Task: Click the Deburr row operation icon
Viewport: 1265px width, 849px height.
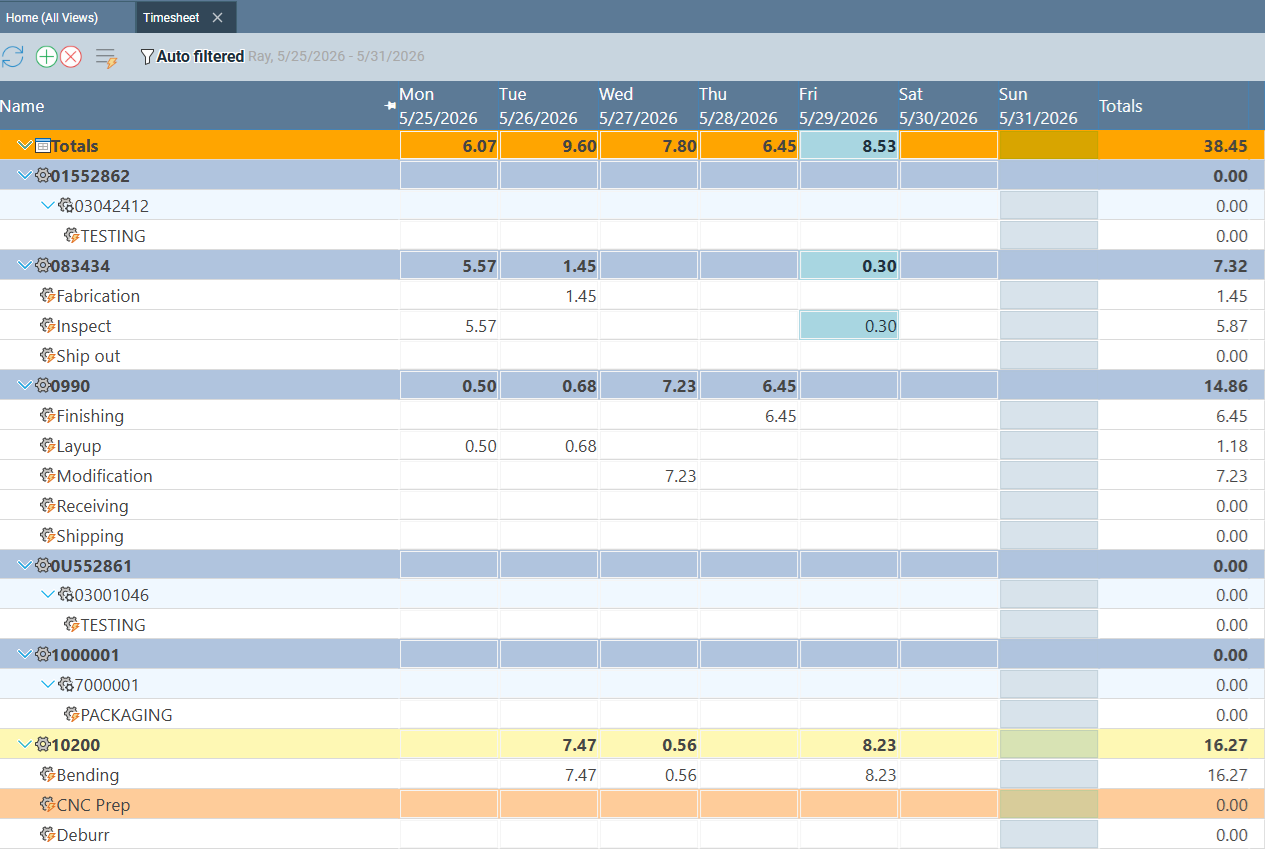Action: (47, 835)
